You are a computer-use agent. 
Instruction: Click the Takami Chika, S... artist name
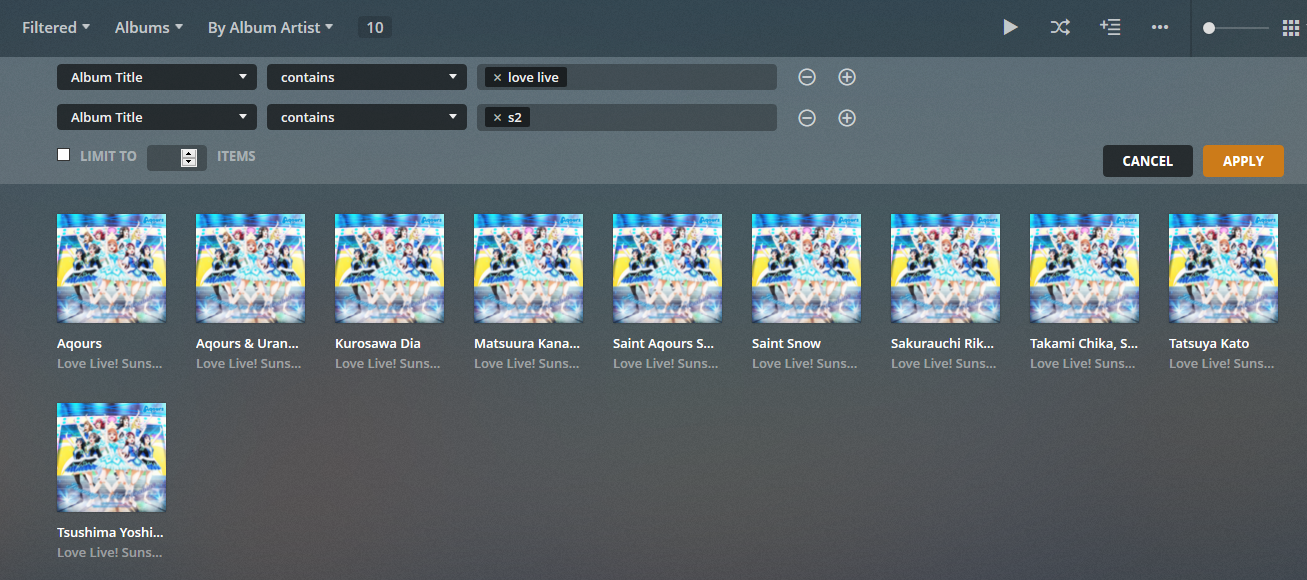pyautogui.click(x=1084, y=343)
